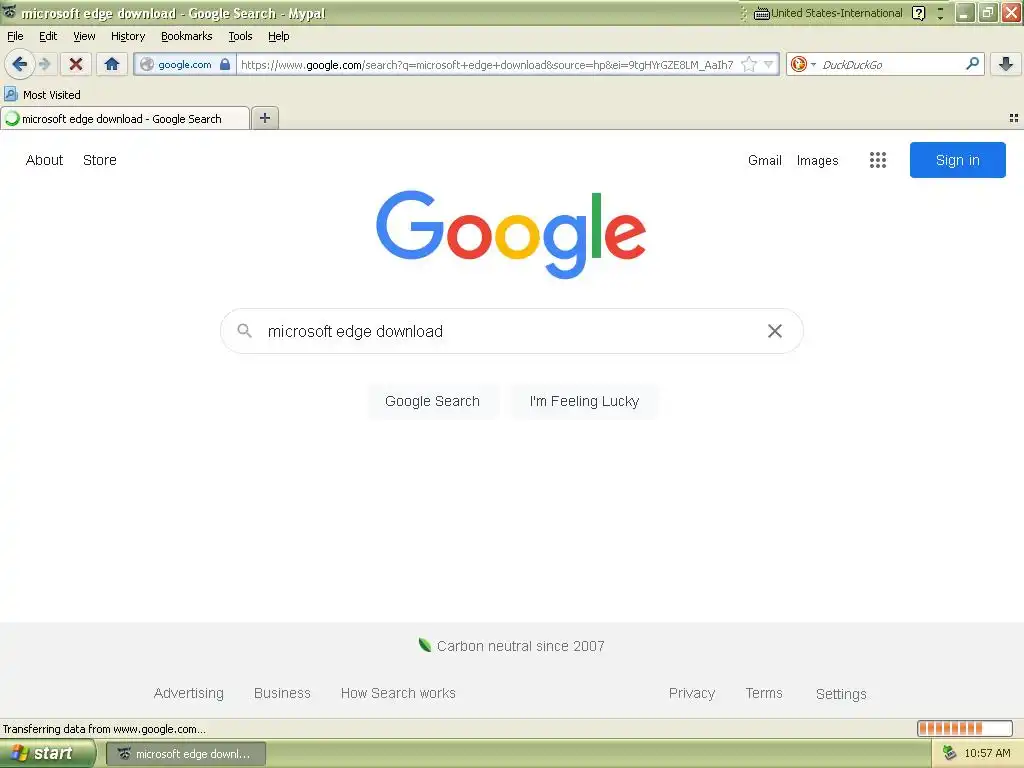The width and height of the screenshot is (1024, 768).
Task: Open the Home page button
Action: [x=112, y=64]
